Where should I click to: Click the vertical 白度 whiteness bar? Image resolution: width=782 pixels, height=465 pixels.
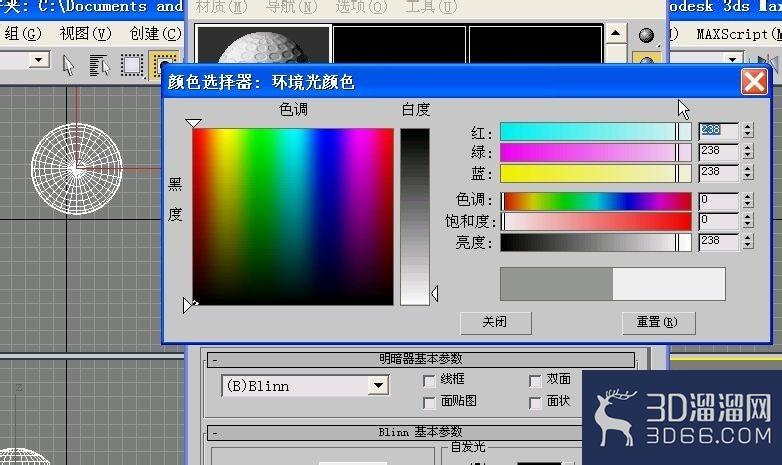pyautogui.click(x=414, y=217)
